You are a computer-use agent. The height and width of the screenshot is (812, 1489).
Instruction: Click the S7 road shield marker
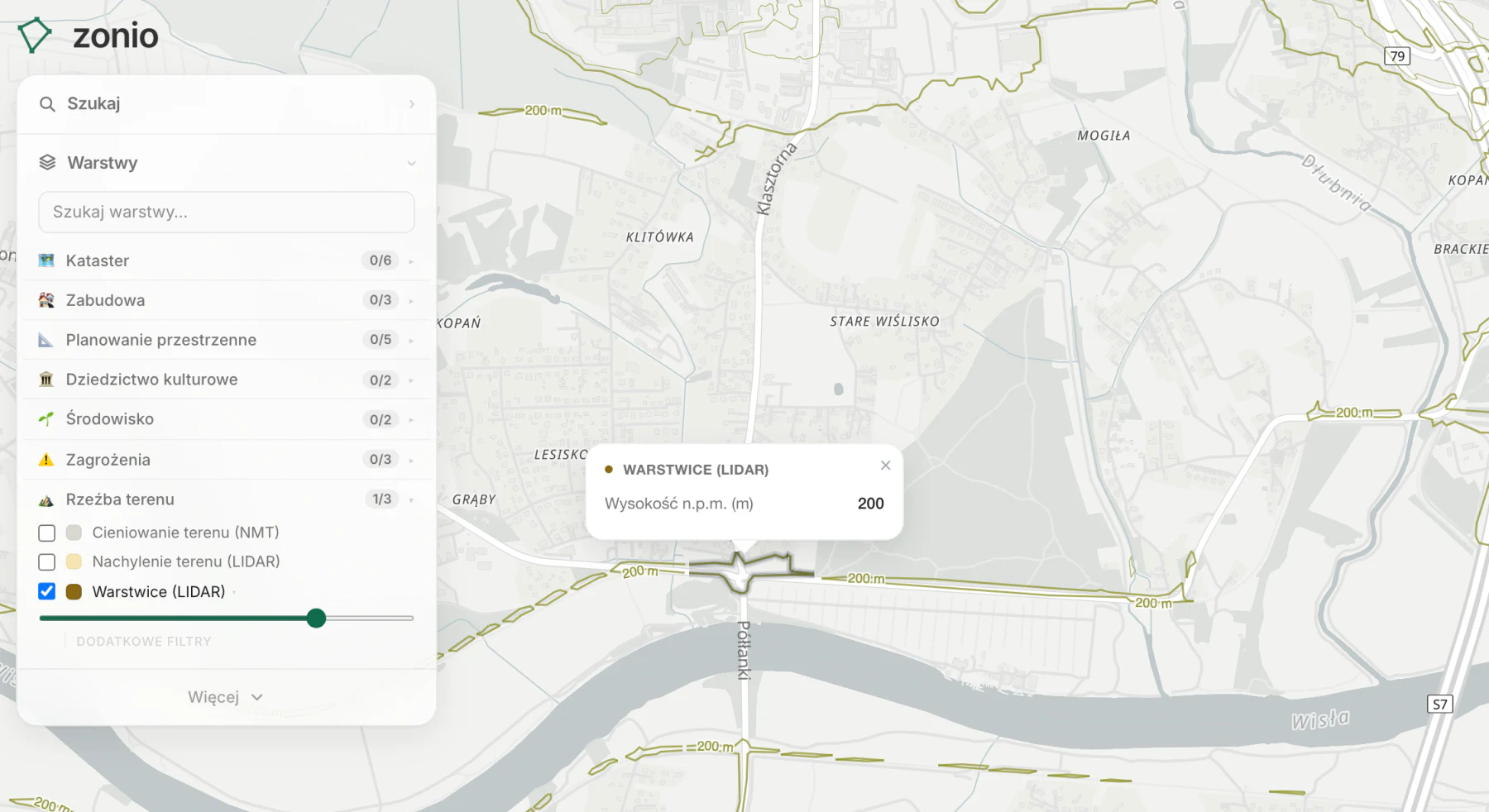[x=1440, y=705]
